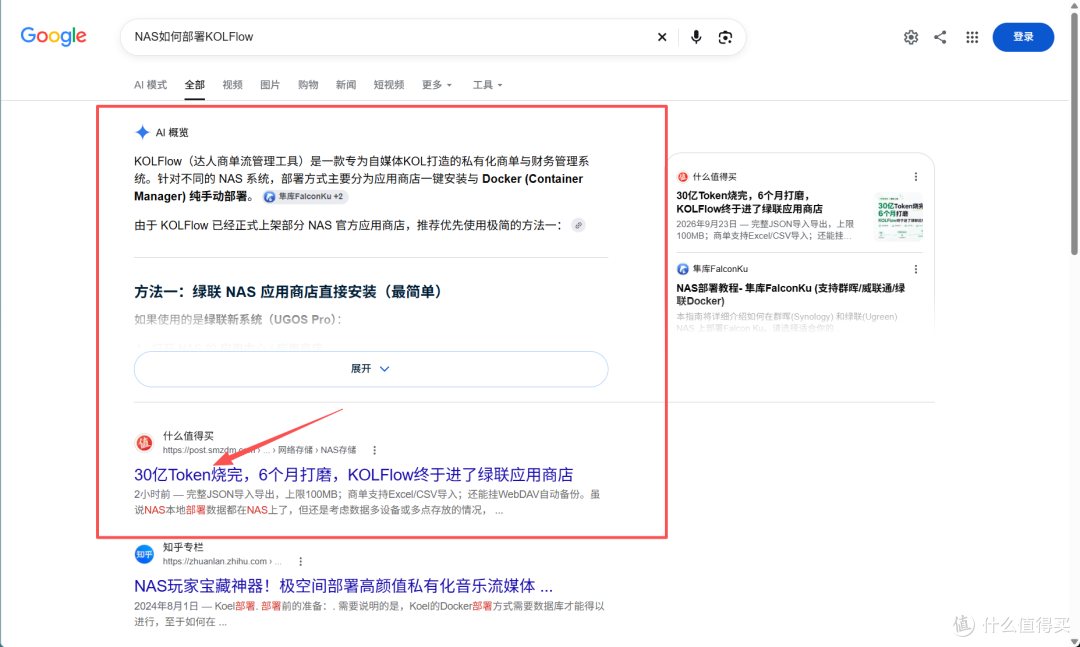This screenshot has height=647, width=1080.
Task: Open result 30亿Token烧完，6个月打磨 title link
Action: point(353,475)
